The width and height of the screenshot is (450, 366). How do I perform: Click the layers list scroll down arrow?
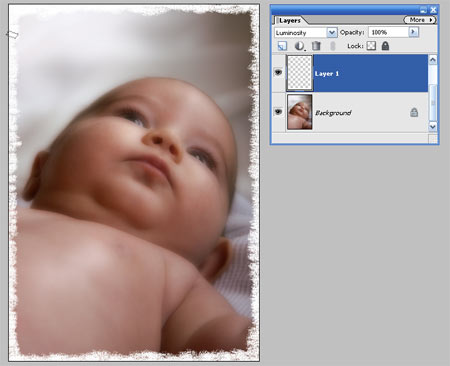[433, 126]
